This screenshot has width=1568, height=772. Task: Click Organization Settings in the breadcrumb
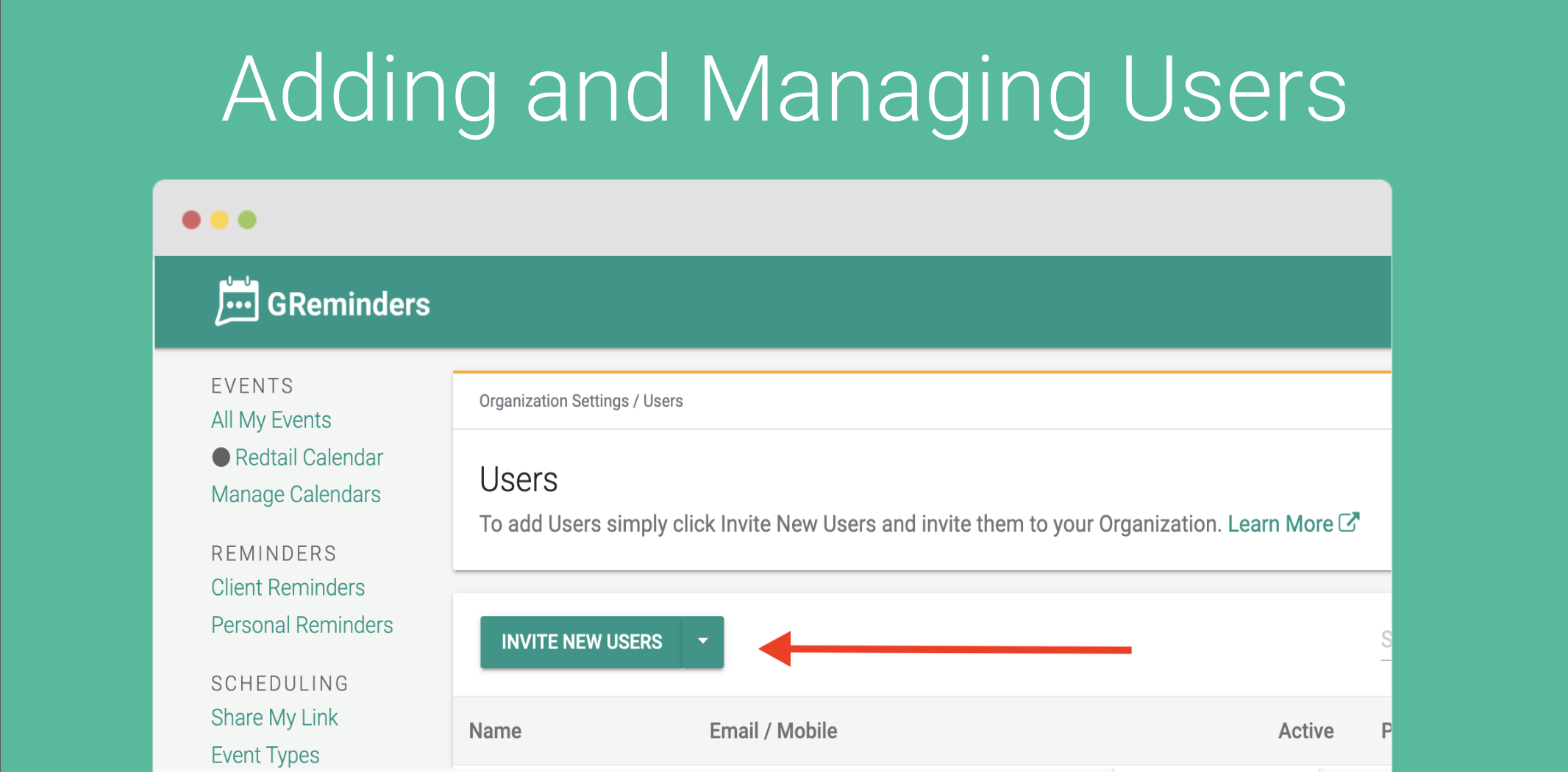[554, 401]
